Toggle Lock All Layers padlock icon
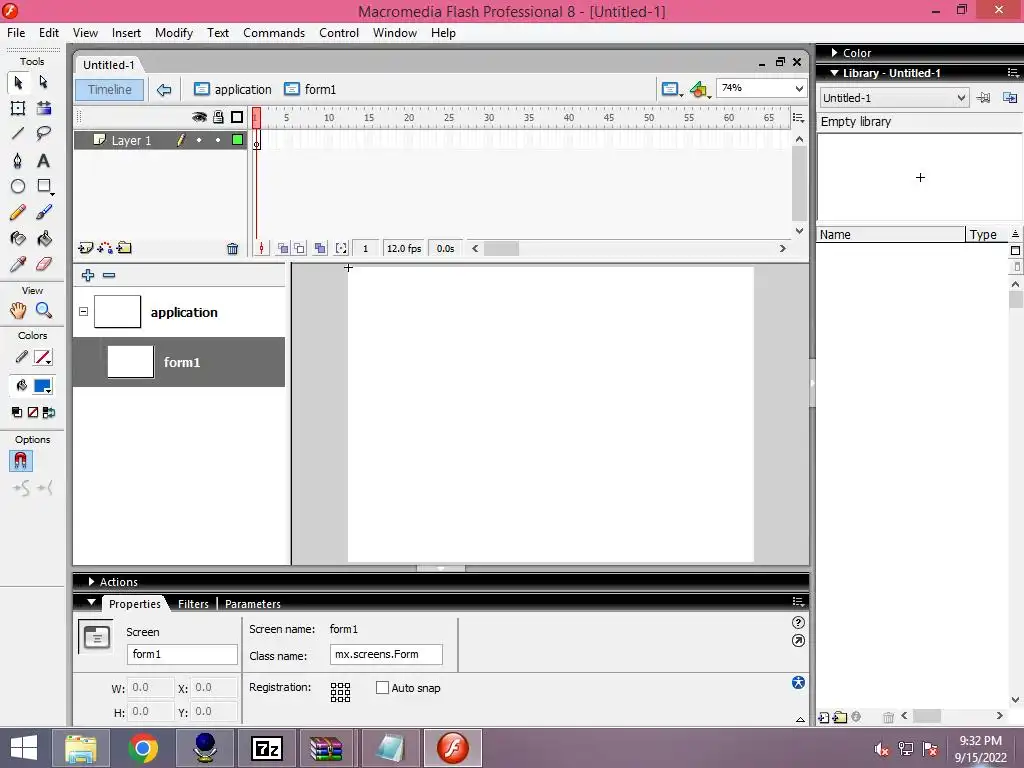Viewport: 1024px width, 768px height. click(218, 117)
